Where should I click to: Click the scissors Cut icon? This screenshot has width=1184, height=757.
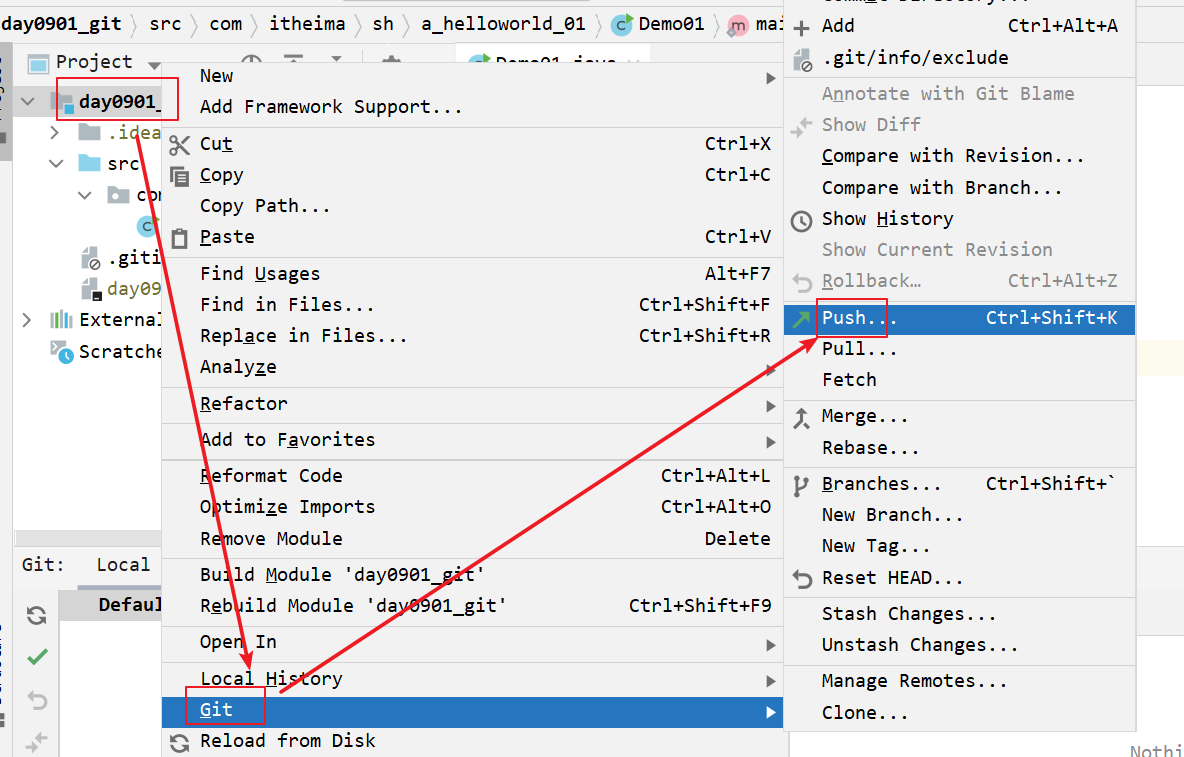pos(180,144)
